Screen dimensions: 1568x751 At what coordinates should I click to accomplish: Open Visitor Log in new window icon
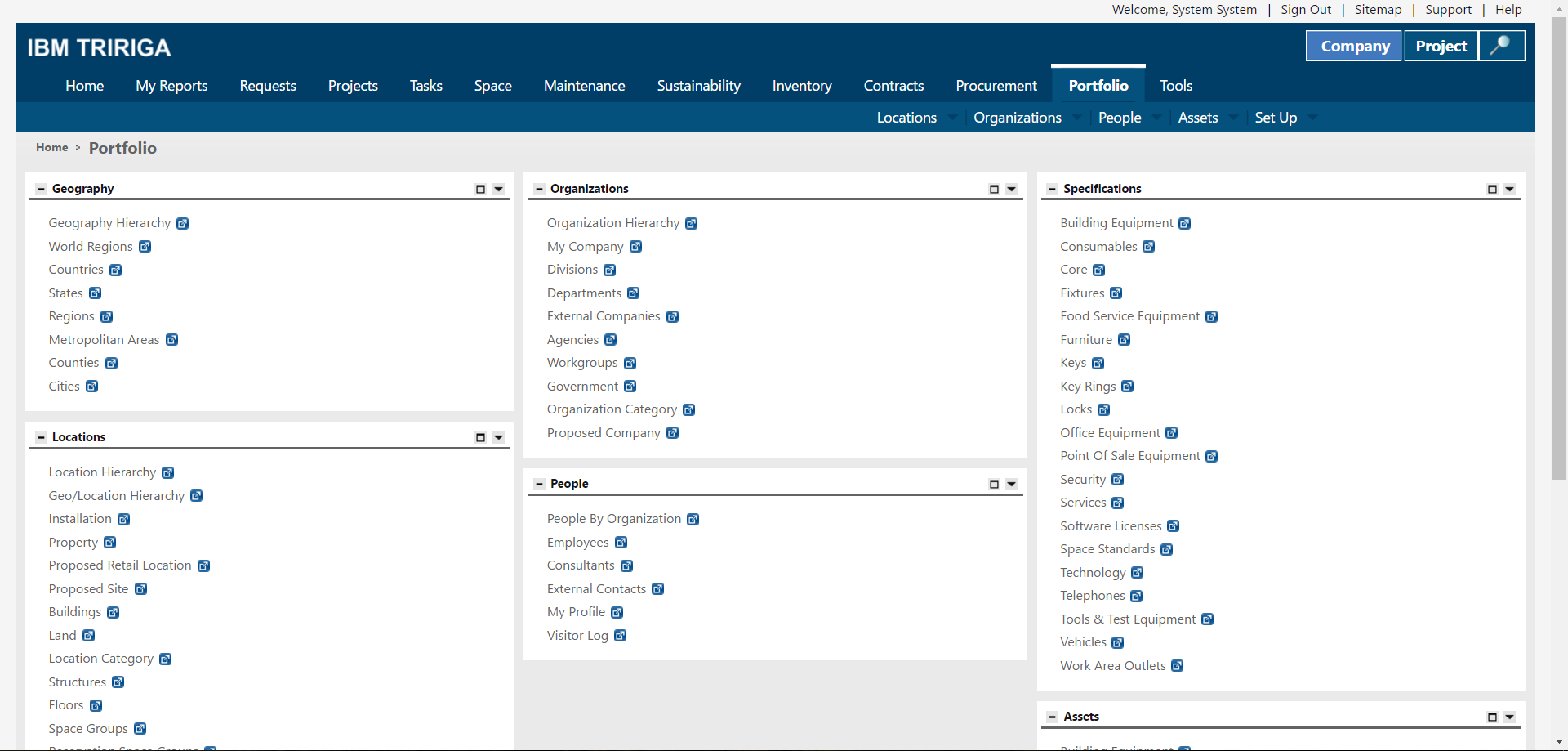[x=621, y=636]
